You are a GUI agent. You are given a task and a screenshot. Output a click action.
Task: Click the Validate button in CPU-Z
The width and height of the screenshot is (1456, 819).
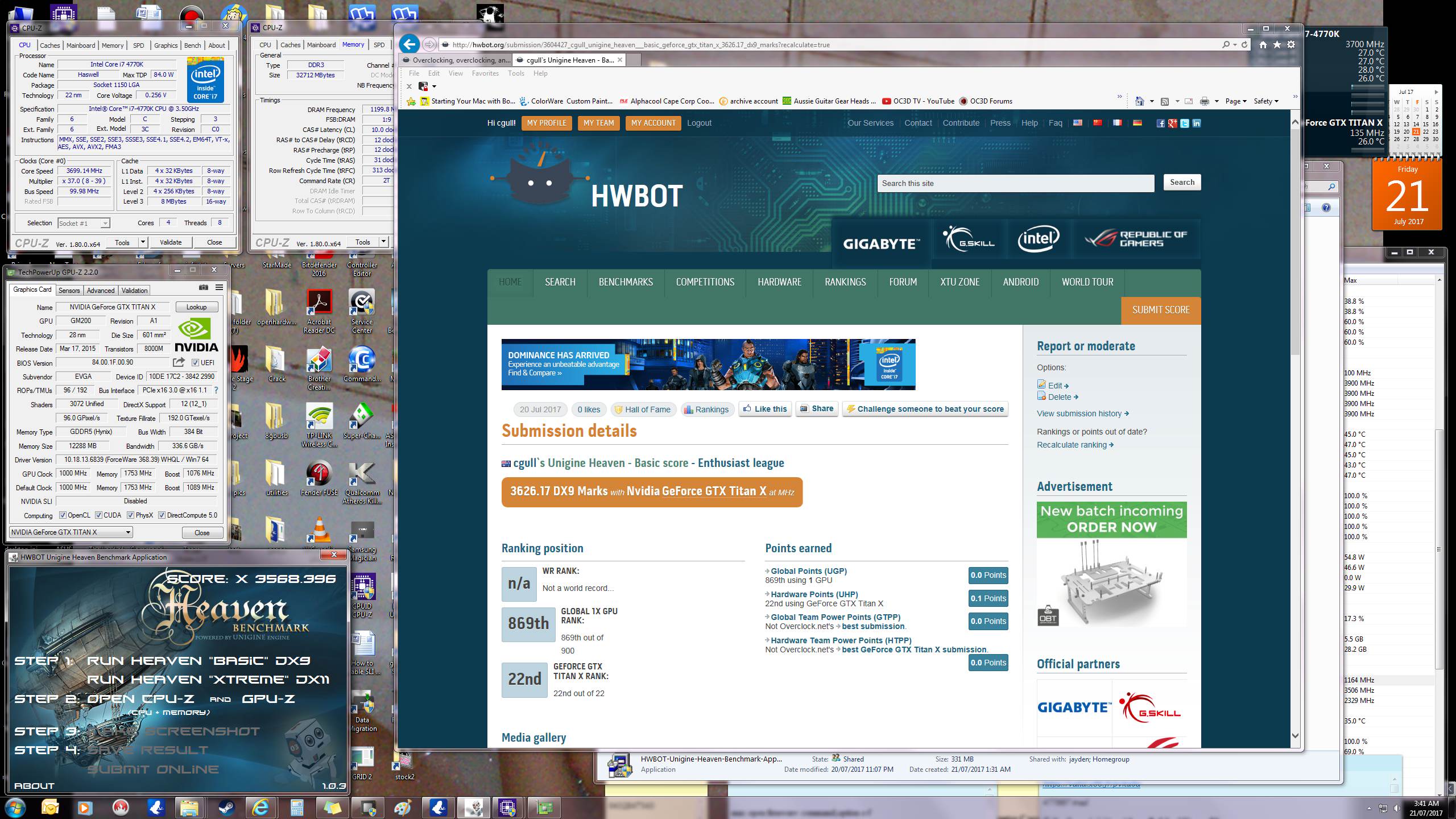tap(171, 242)
